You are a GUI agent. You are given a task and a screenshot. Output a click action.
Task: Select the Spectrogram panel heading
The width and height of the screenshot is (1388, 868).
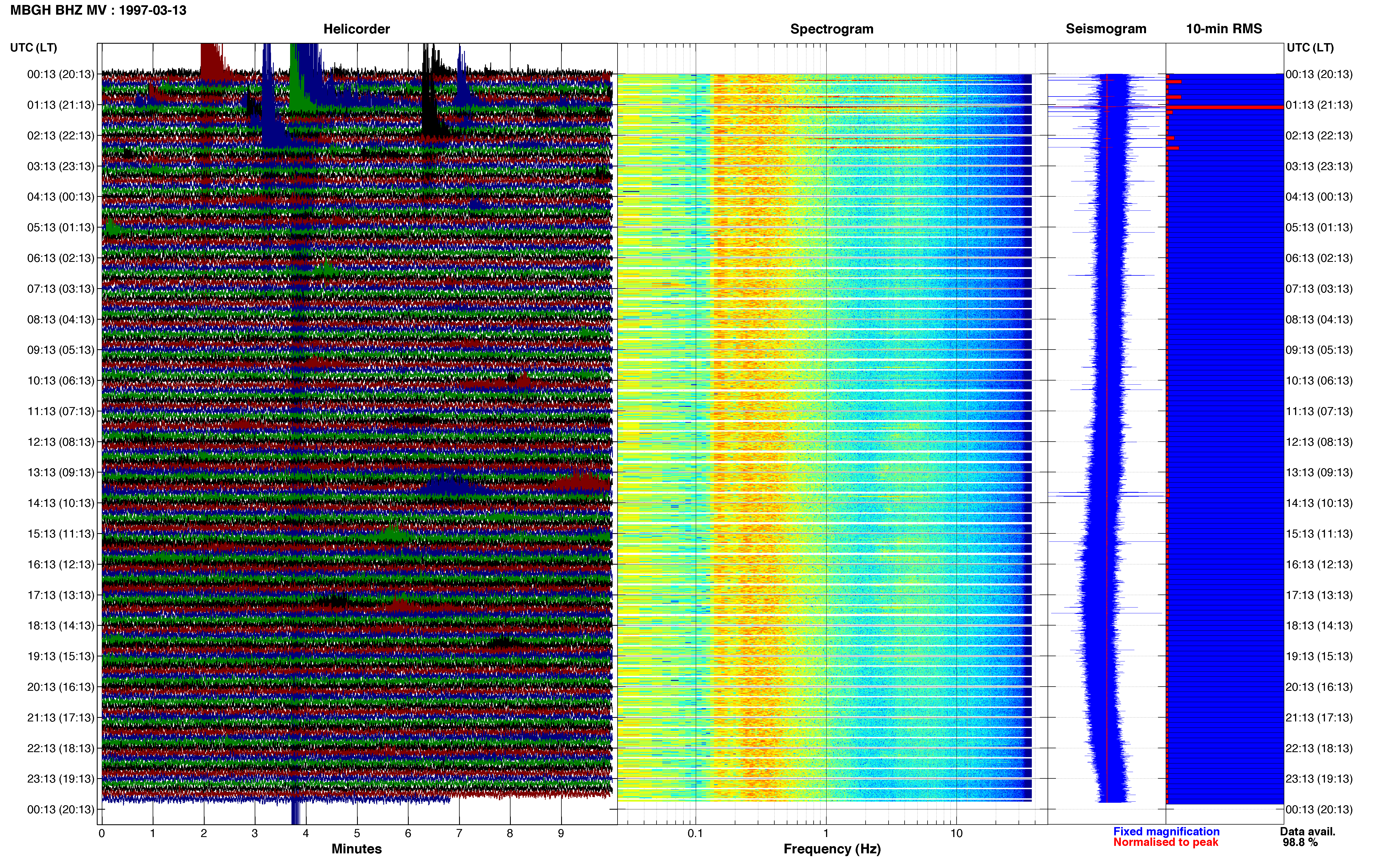coord(832,29)
